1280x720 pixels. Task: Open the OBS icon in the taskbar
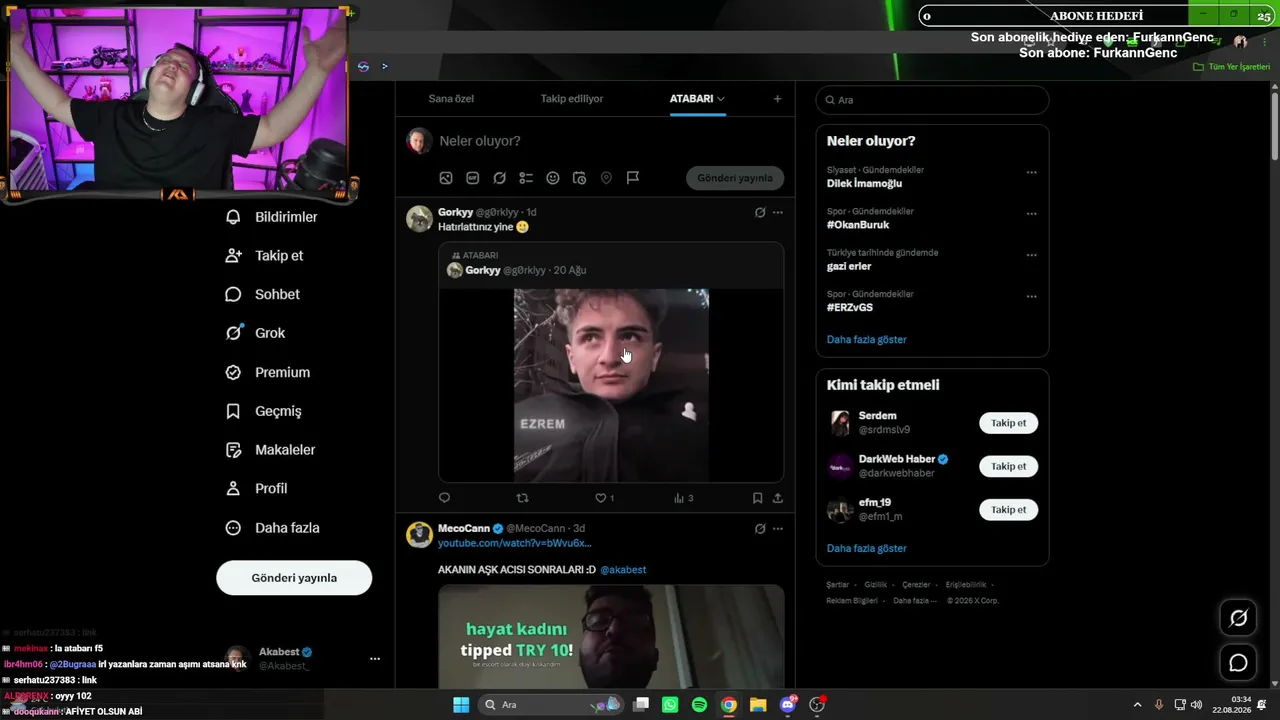[817, 705]
